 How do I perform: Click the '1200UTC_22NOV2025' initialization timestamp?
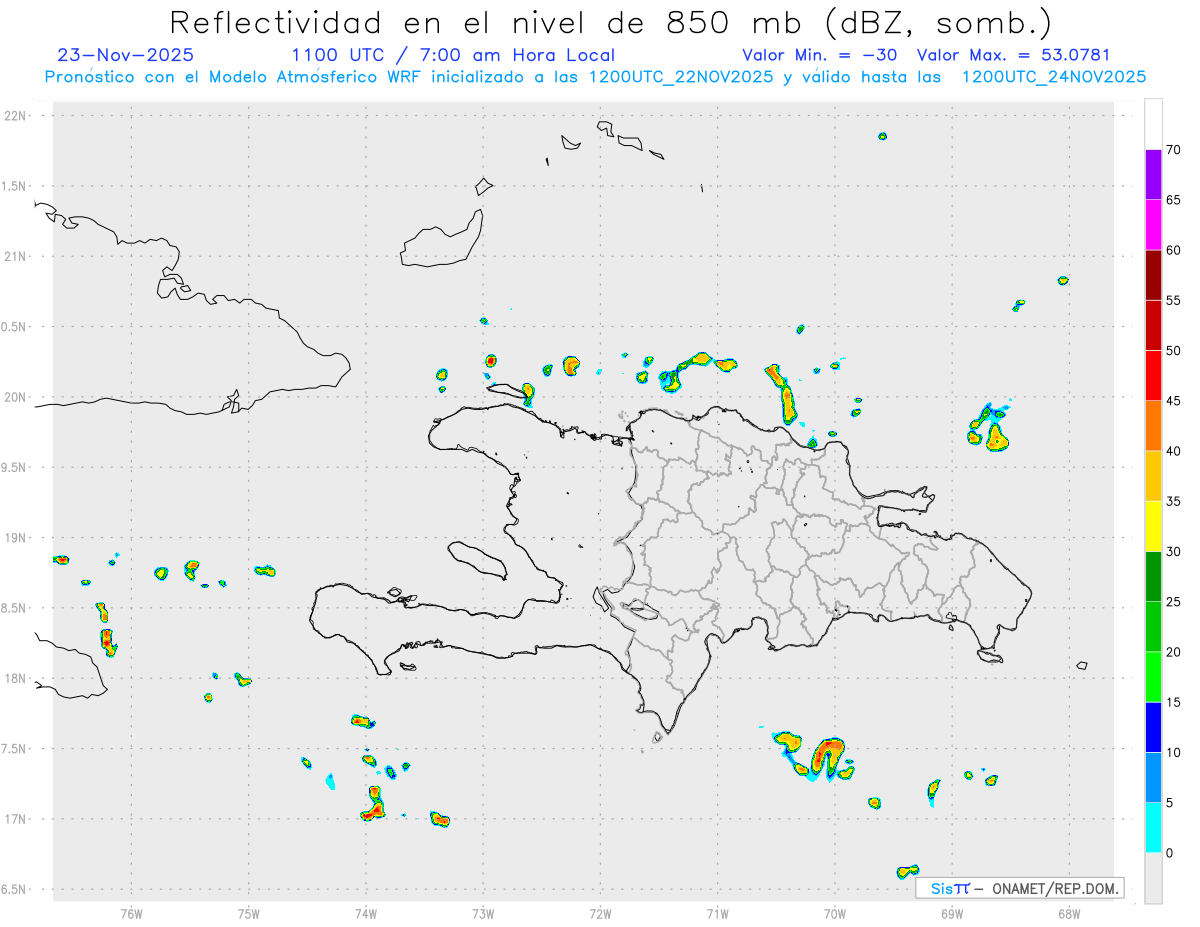click(681, 76)
